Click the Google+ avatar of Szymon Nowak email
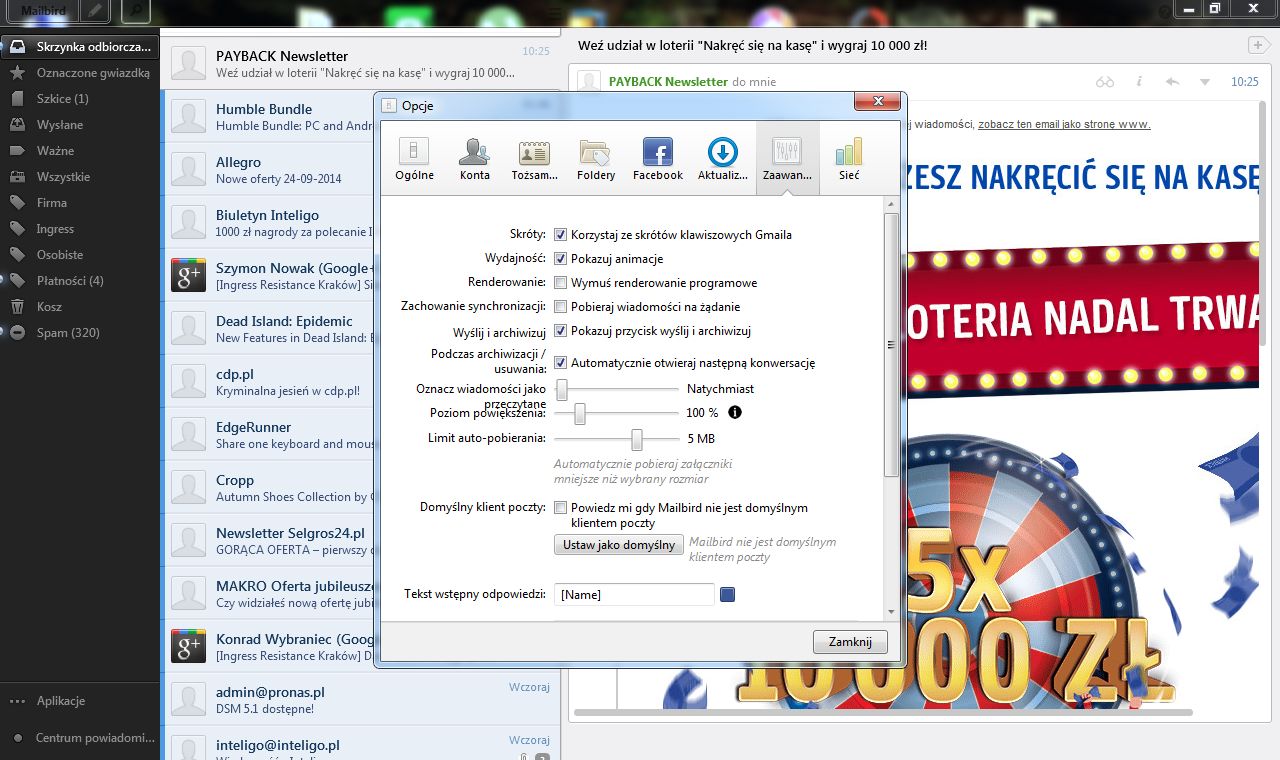Viewport: 1280px width, 760px height. (188, 276)
